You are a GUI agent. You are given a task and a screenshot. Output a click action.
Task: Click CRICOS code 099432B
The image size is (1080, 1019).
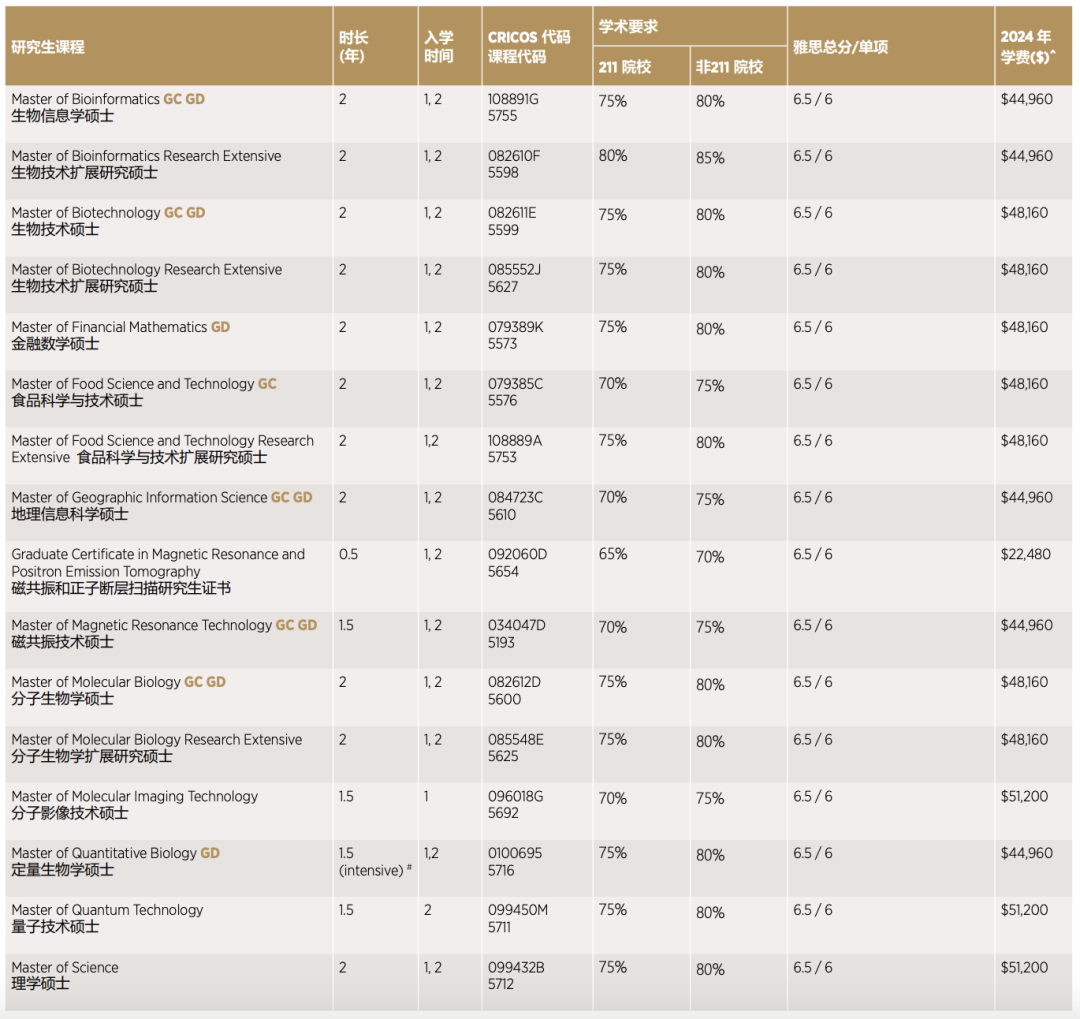516,967
